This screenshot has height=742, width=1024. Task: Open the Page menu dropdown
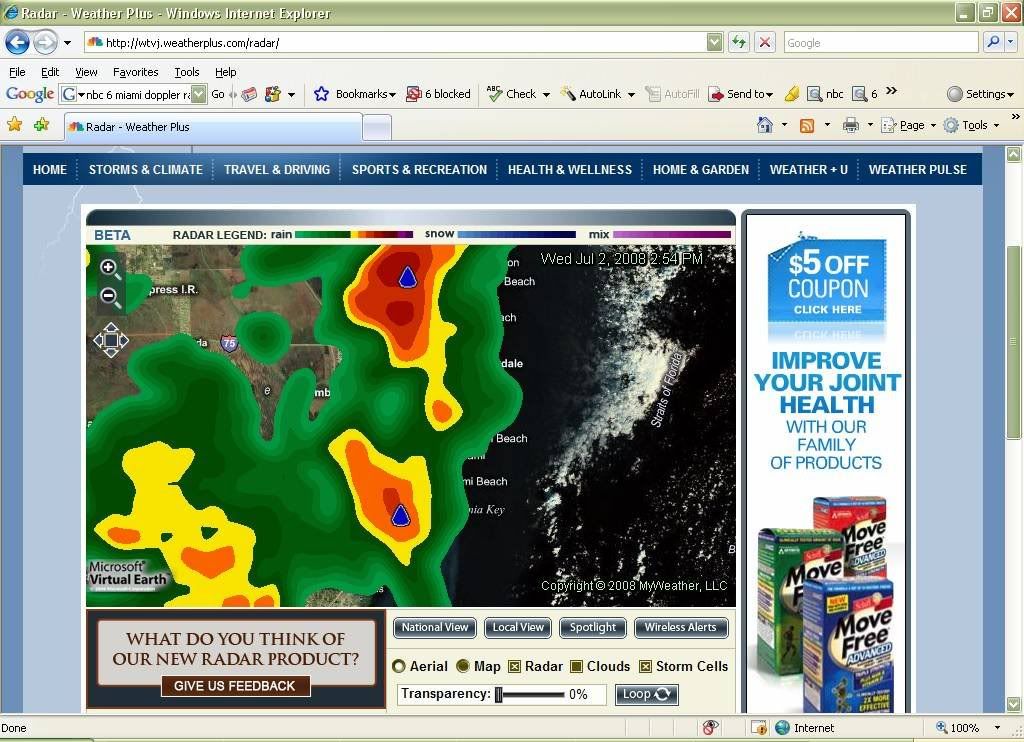(933, 125)
